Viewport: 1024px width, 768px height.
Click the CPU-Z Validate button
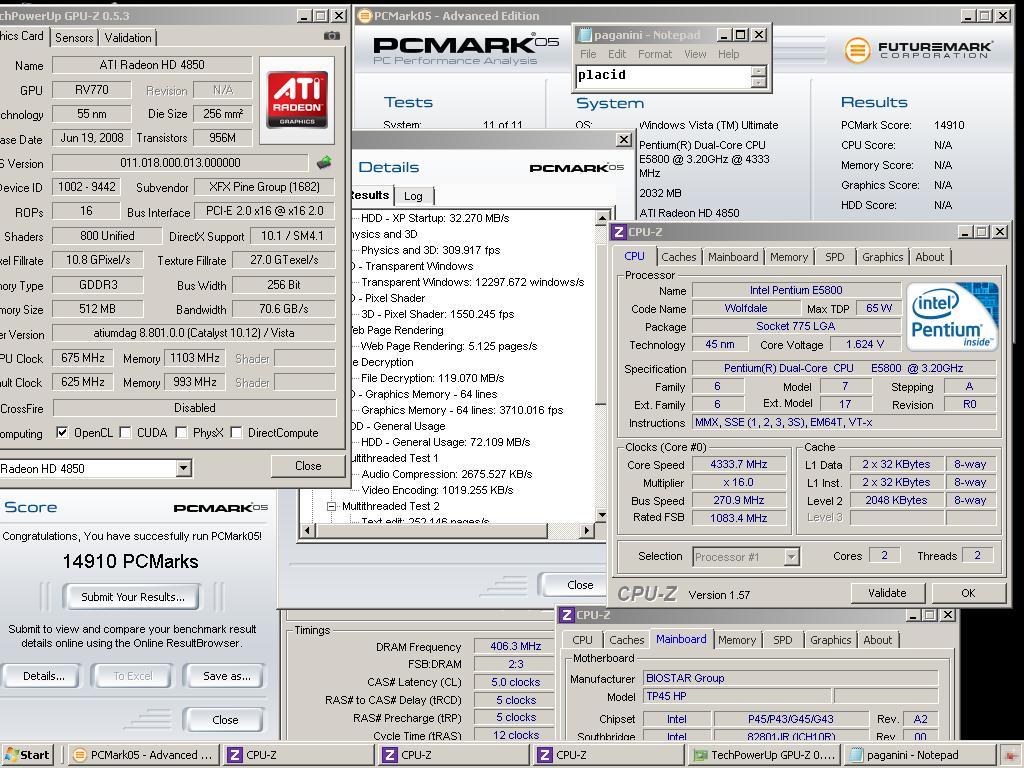[x=887, y=593]
